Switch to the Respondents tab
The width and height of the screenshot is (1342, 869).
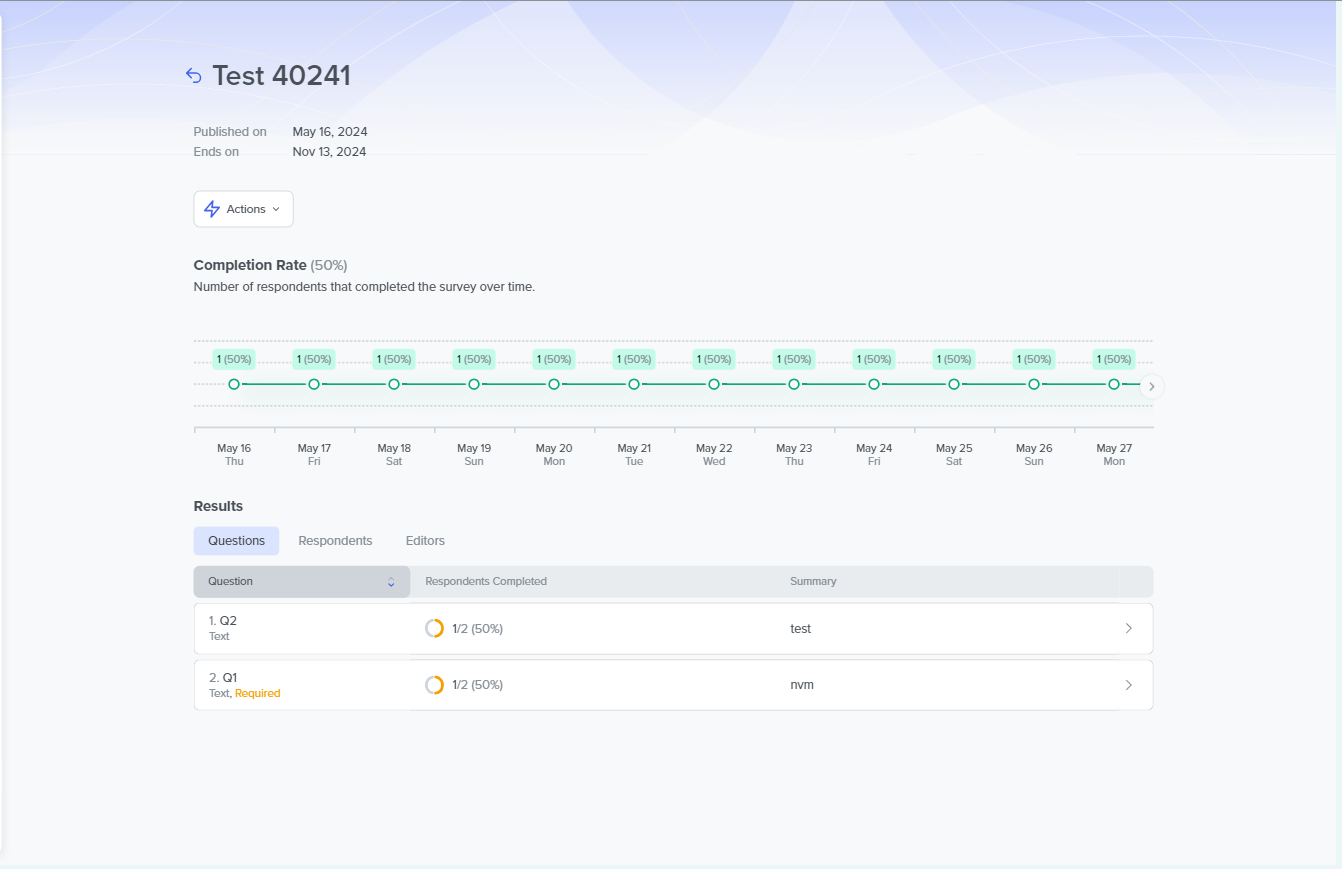[x=335, y=541]
